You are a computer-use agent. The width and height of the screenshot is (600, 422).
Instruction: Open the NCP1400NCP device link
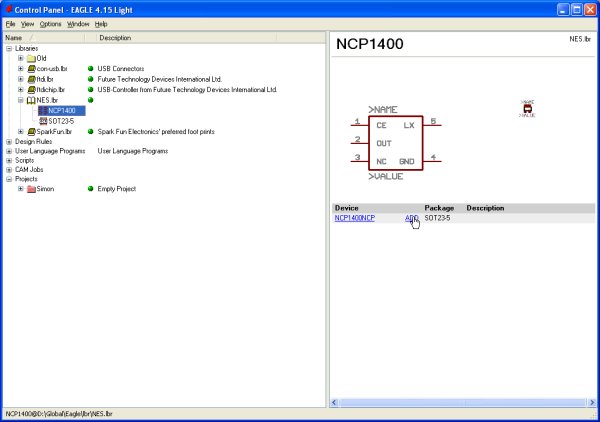coord(355,218)
